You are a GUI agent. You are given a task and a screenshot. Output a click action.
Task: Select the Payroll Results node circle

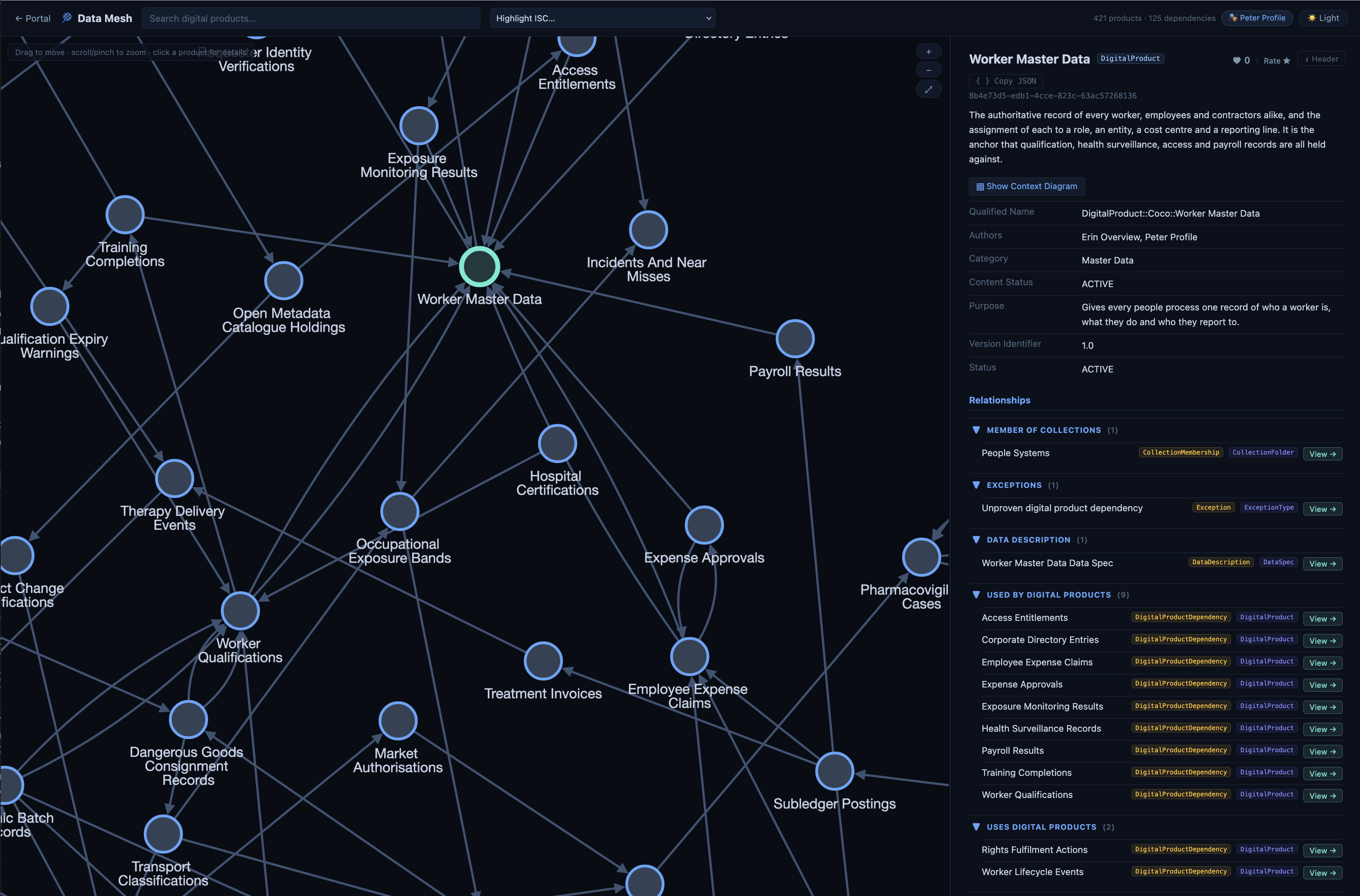point(795,339)
